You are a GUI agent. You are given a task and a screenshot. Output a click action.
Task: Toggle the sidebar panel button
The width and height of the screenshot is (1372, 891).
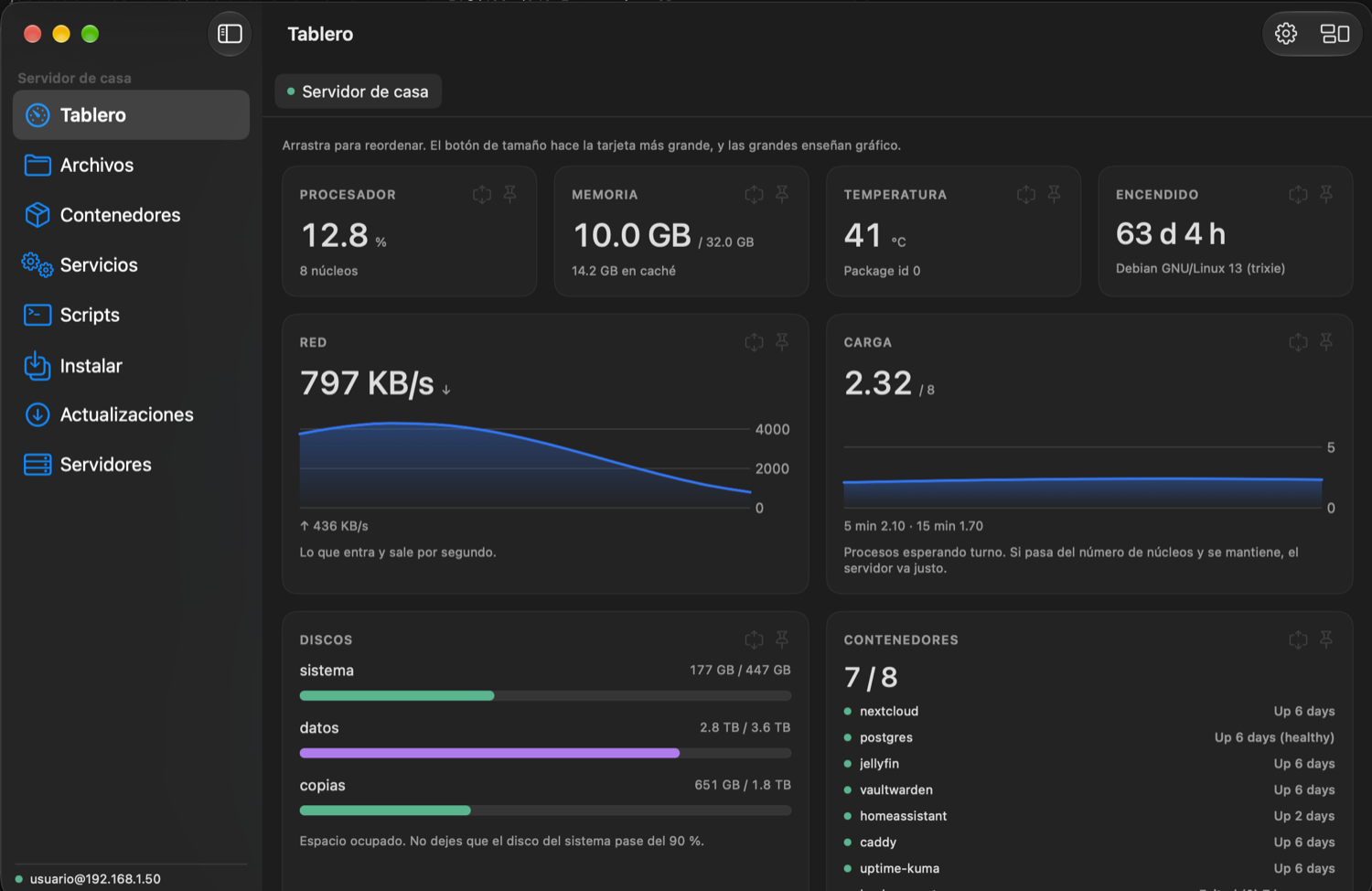click(230, 34)
